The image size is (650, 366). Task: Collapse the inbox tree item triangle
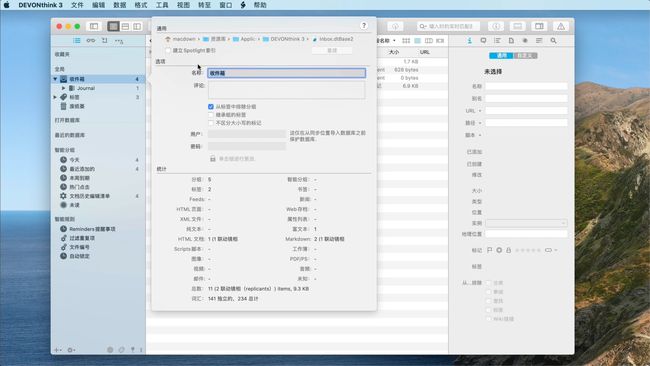(x=55, y=79)
